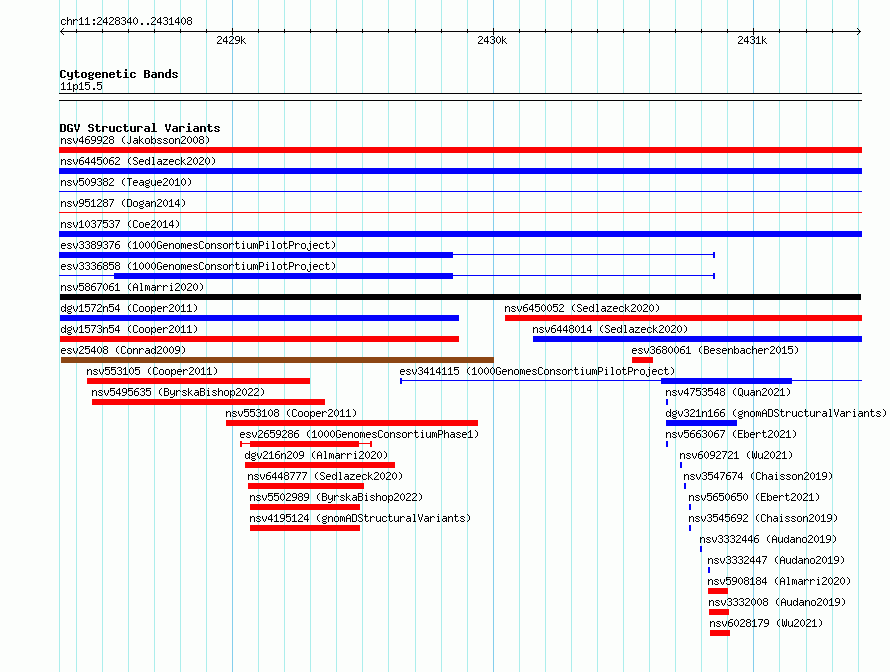
Task: Click the red nsv5495635 variant bar
Action: click(x=208, y=402)
